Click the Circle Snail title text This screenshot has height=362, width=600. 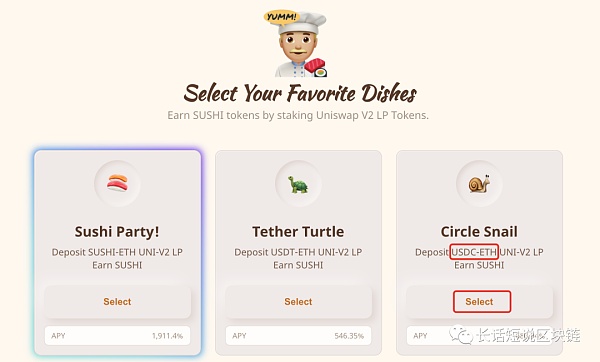479,232
